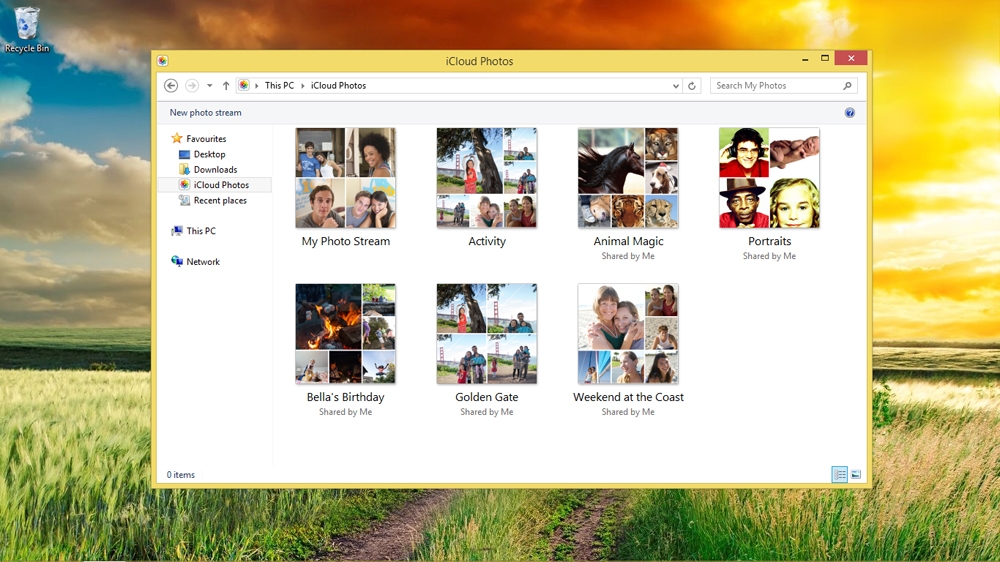Select iCloud Photos in the sidebar

click(221, 185)
